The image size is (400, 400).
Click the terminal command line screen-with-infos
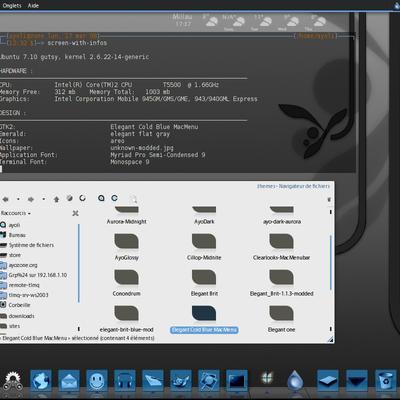tap(77, 43)
